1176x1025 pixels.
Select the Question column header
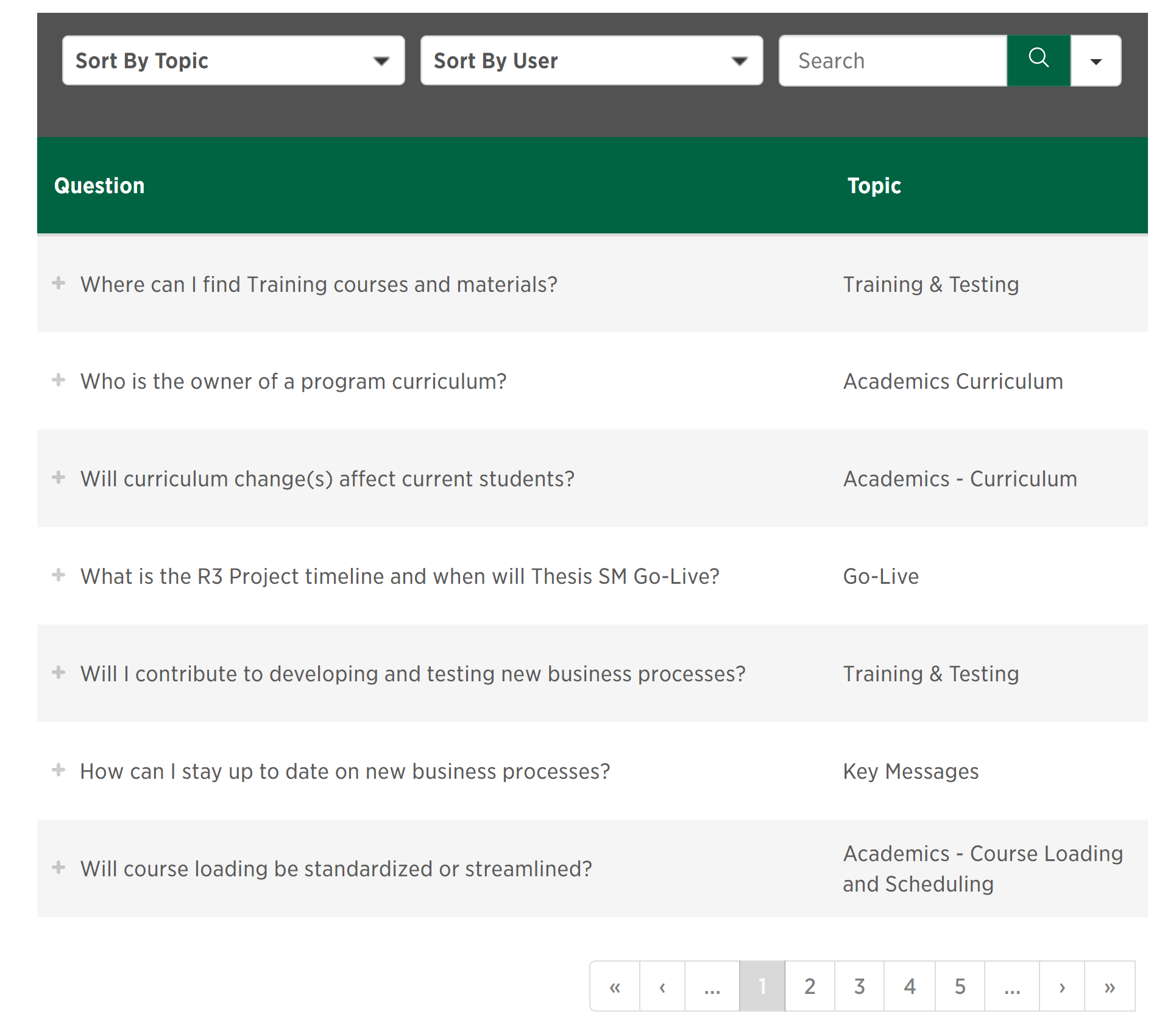pyautogui.click(x=99, y=185)
